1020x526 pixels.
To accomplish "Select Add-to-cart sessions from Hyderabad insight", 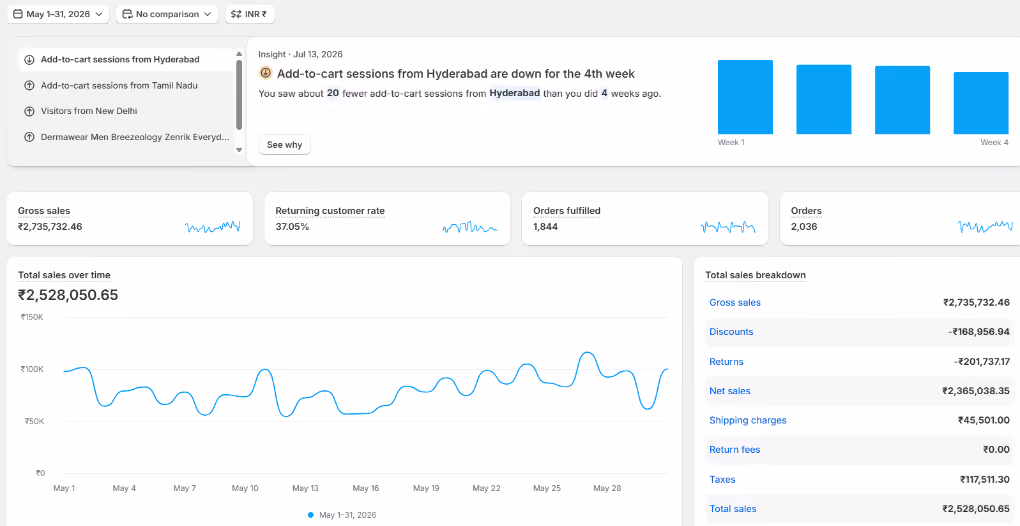I will (x=126, y=60).
